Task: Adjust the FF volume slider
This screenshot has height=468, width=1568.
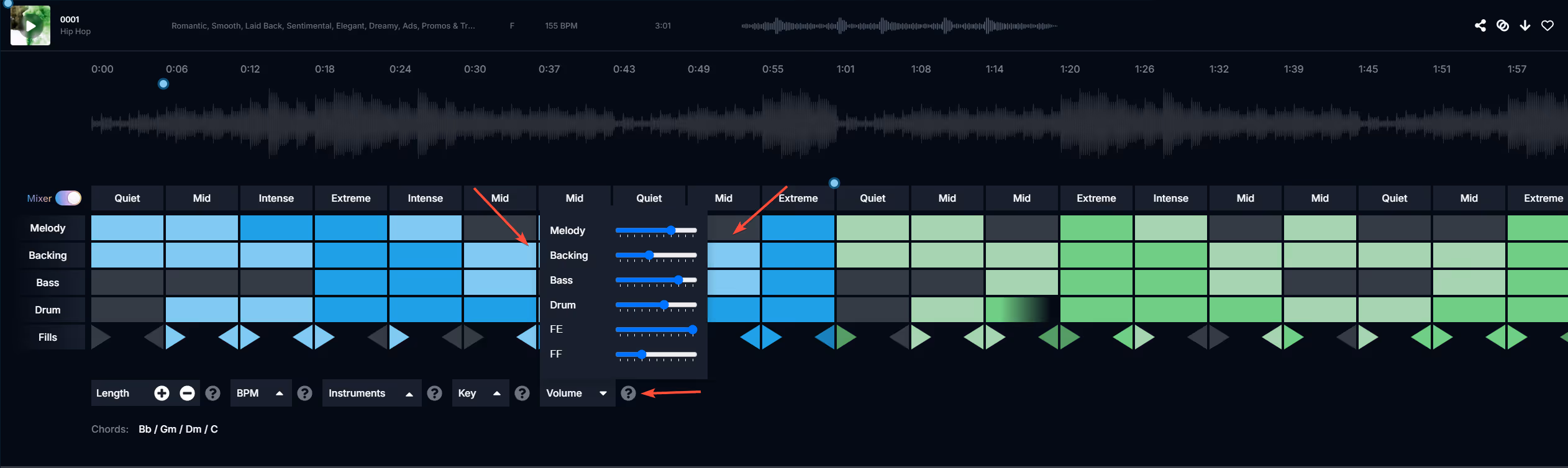Action: (x=656, y=354)
